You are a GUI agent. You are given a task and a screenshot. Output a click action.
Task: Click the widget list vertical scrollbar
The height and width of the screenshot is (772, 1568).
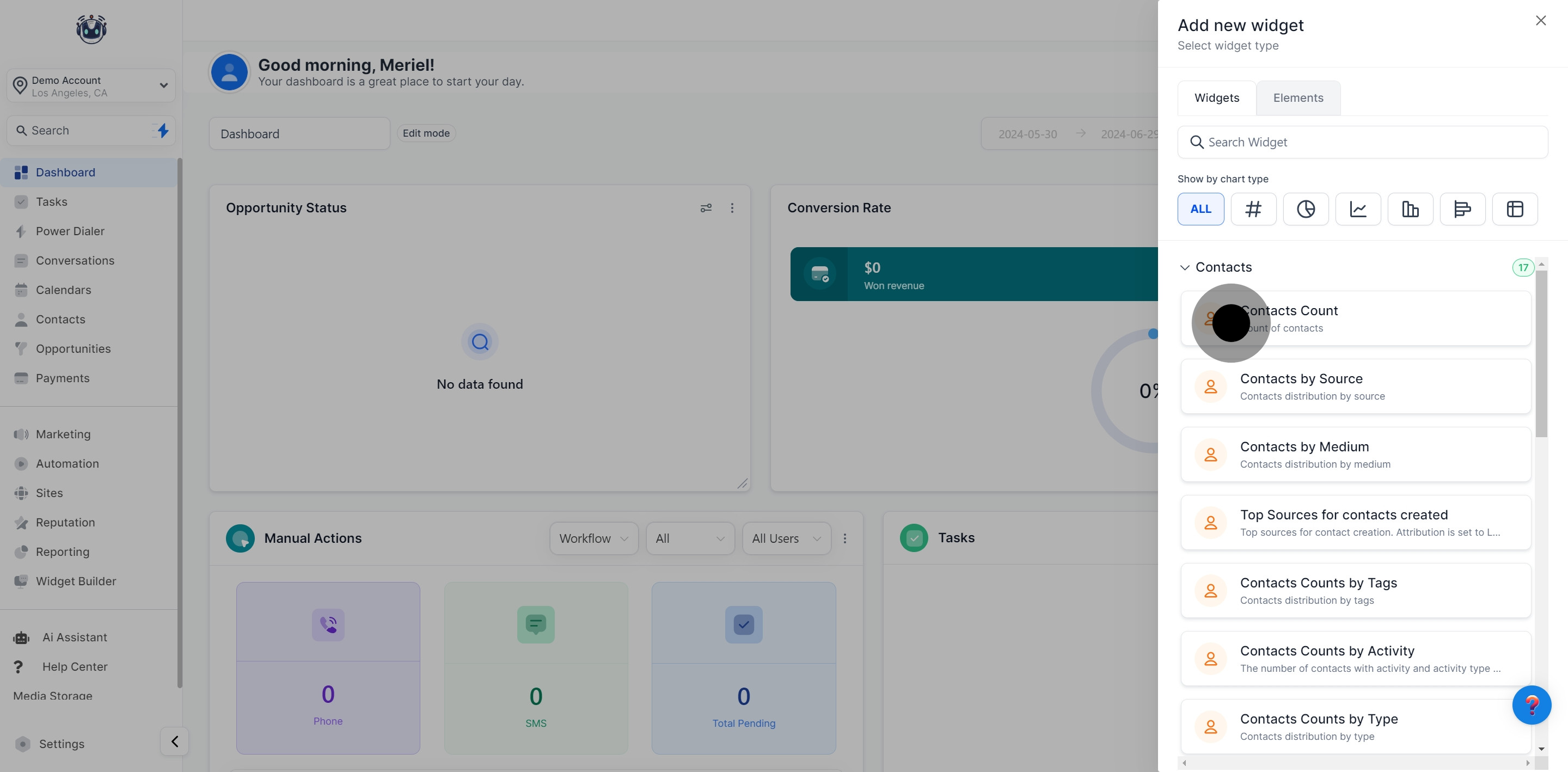pos(1541,353)
